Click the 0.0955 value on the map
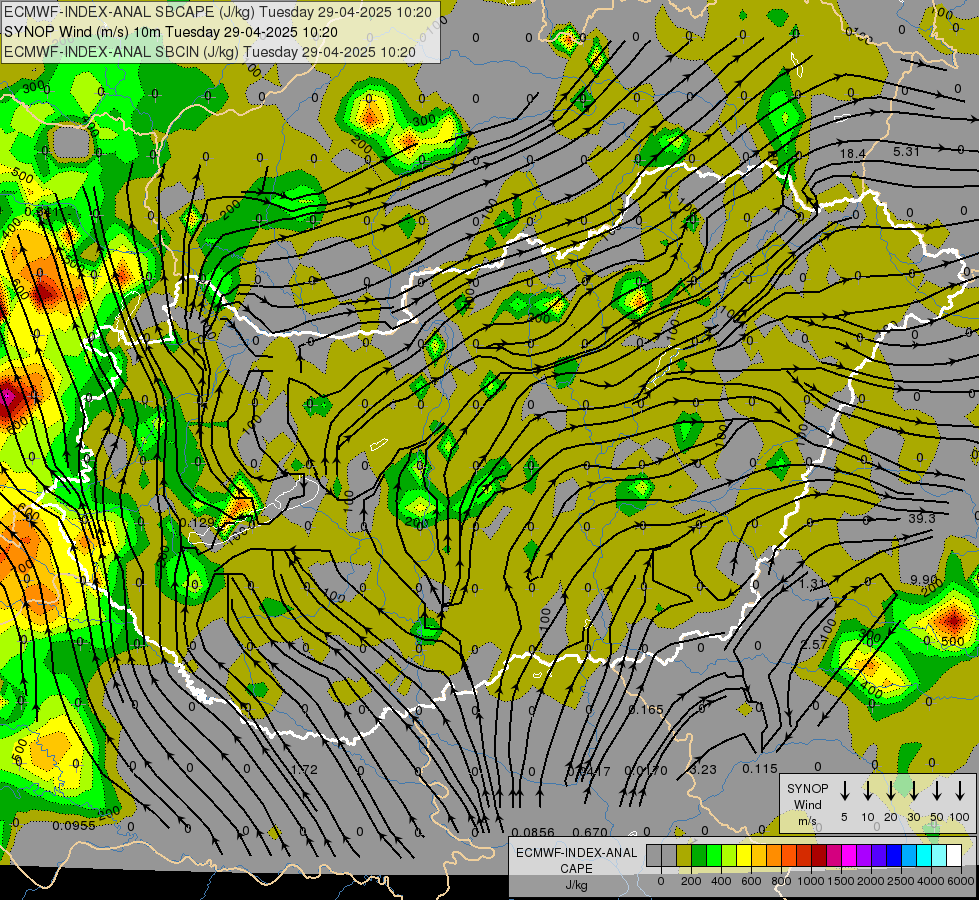This screenshot has width=979, height=900. tap(74, 826)
